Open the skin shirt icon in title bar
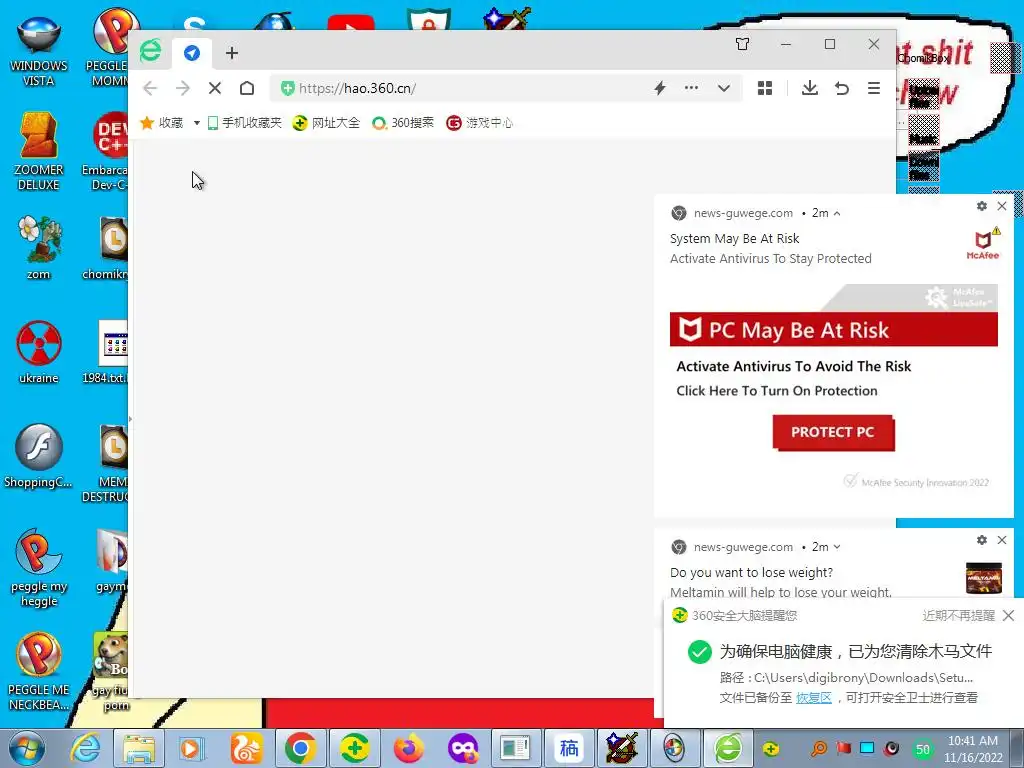 coord(743,44)
